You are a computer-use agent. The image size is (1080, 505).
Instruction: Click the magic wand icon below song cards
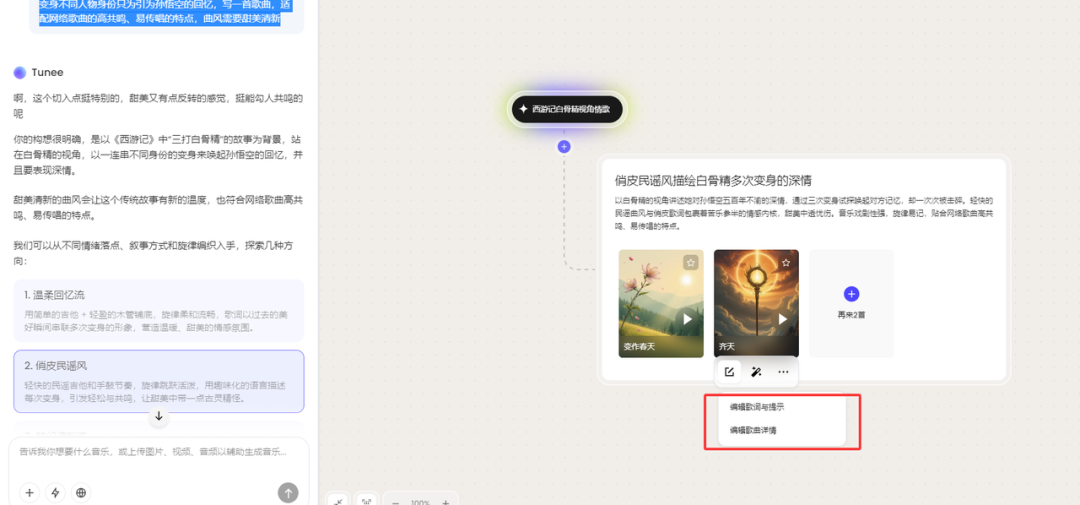coord(756,372)
